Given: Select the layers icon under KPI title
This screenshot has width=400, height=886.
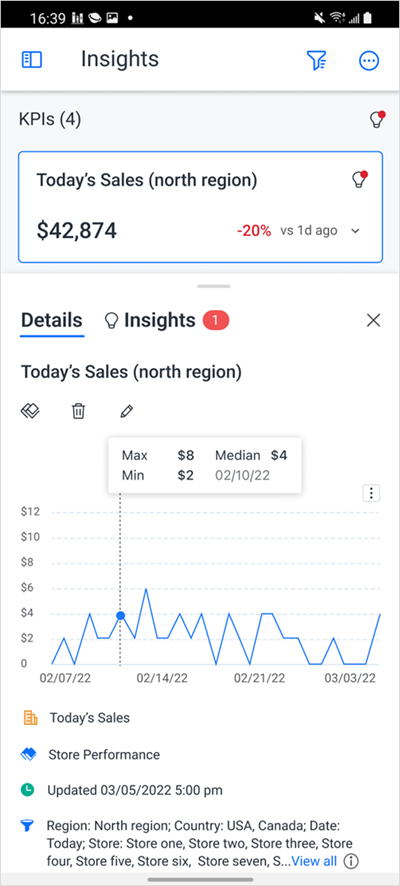Looking at the screenshot, I should tap(30, 411).
